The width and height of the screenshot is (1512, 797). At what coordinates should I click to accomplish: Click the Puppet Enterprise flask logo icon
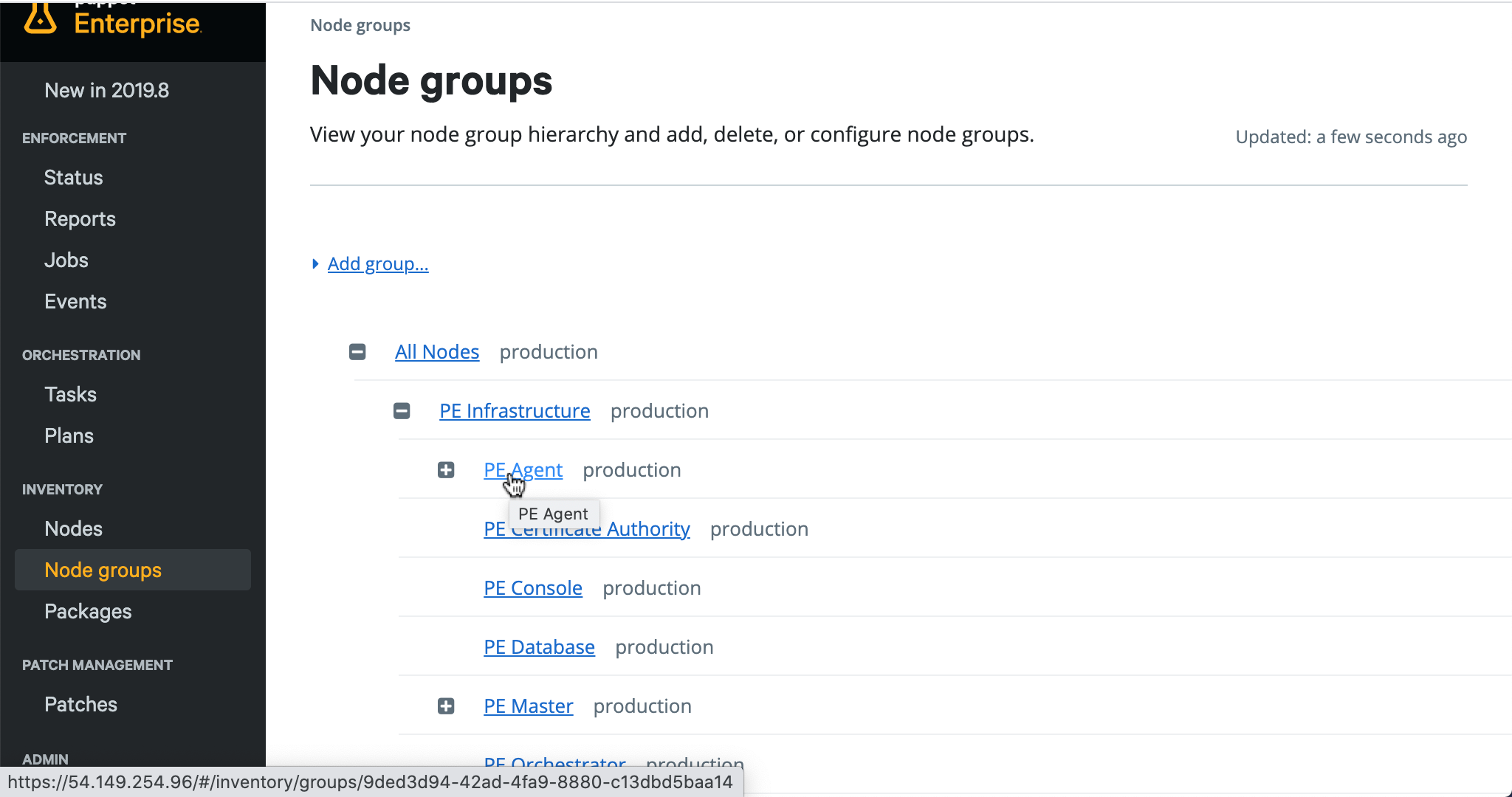click(x=40, y=18)
